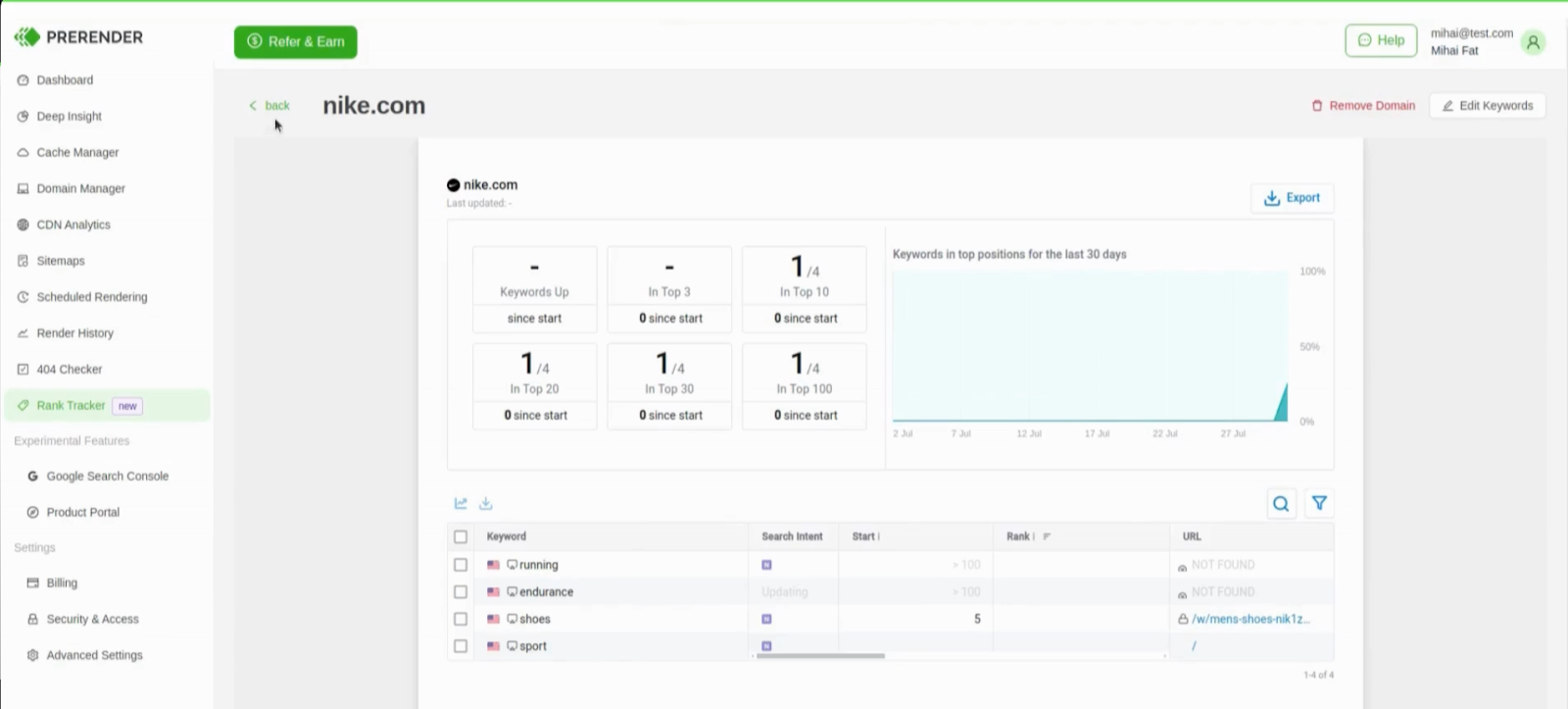Click the Product Portal compass icon
This screenshot has height=709, width=1568.
(x=32, y=513)
